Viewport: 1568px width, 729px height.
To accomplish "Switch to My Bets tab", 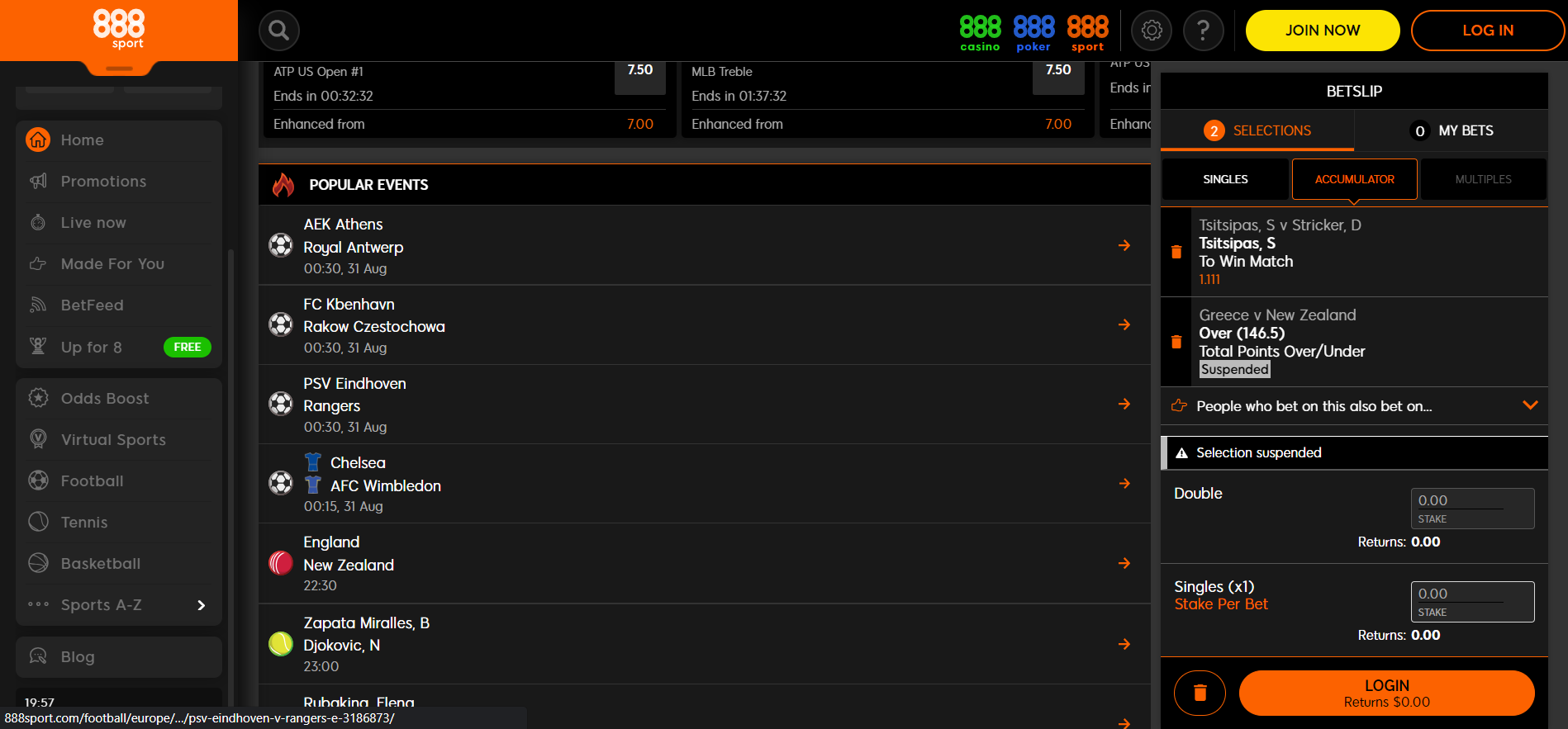I will [x=1452, y=130].
